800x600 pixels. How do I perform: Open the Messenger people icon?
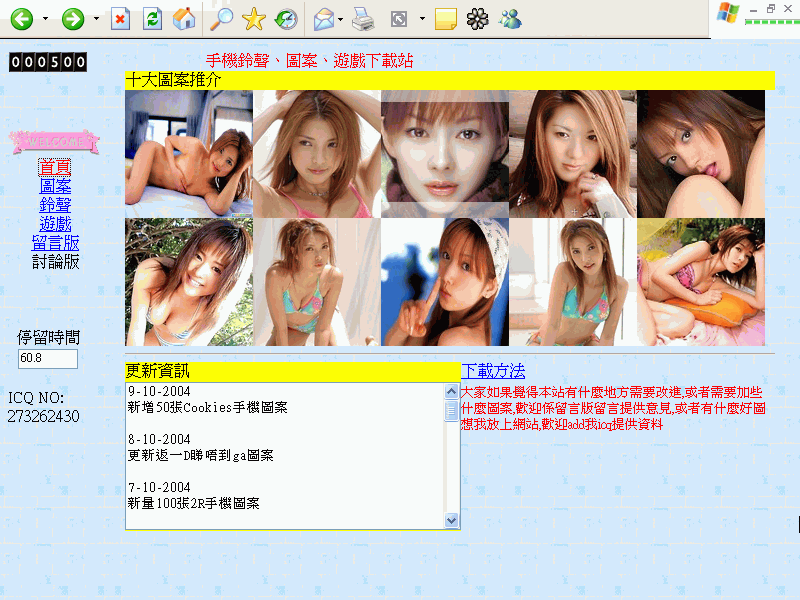(x=510, y=19)
